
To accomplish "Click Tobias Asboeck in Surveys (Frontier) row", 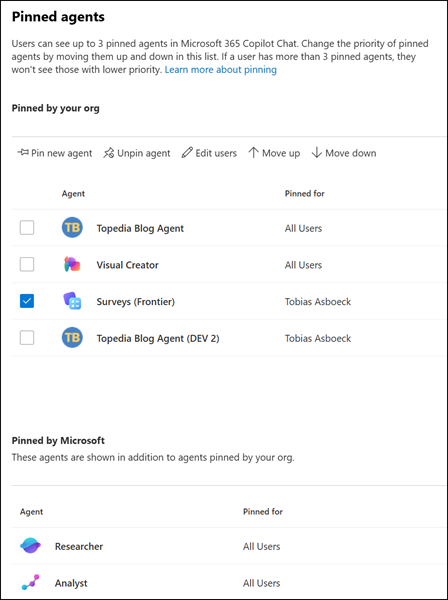I will (x=318, y=302).
